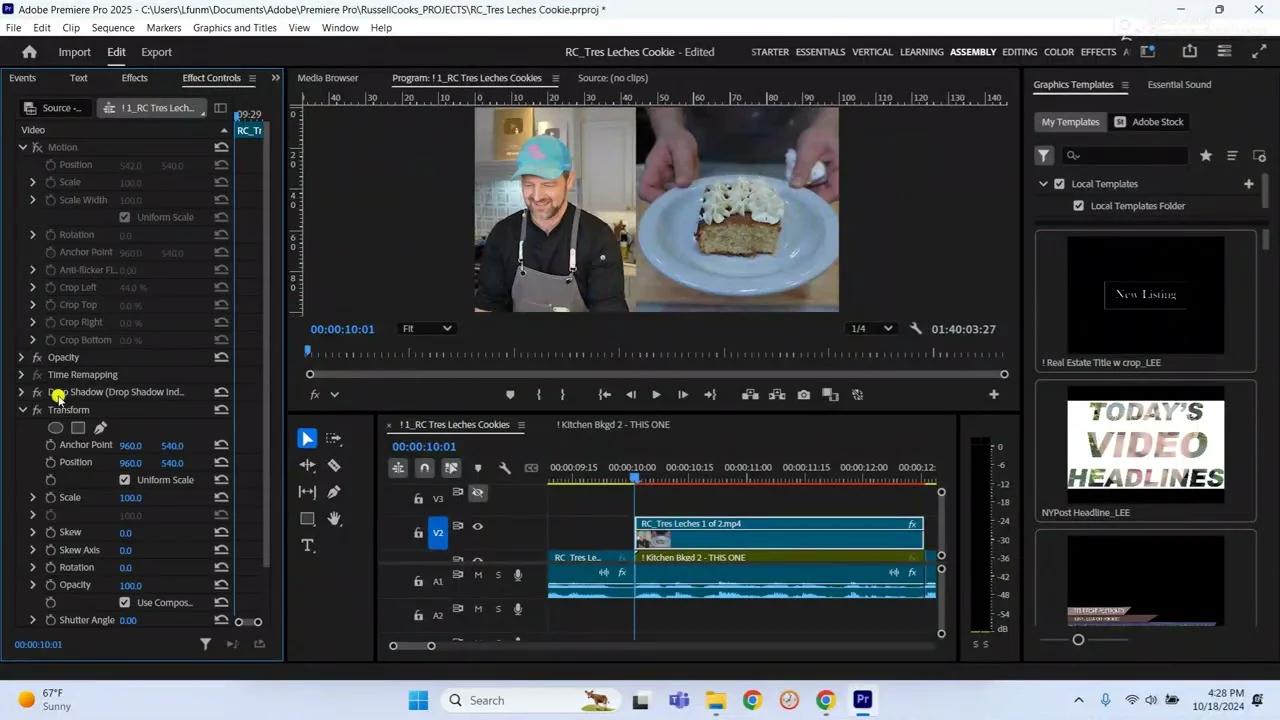
Task: Select the Razor tool
Action: click(335, 465)
